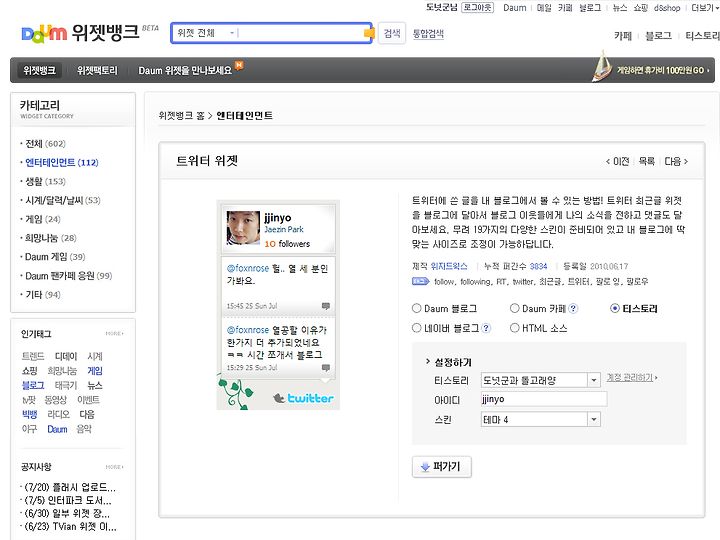Click the d&shop link in top bar

pos(667,8)
